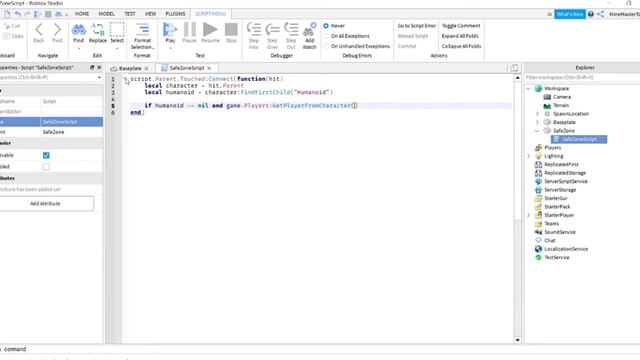Screen dimensions: 640x360
Task: Collapse code fold on line 1
Action: coord(126,79)
